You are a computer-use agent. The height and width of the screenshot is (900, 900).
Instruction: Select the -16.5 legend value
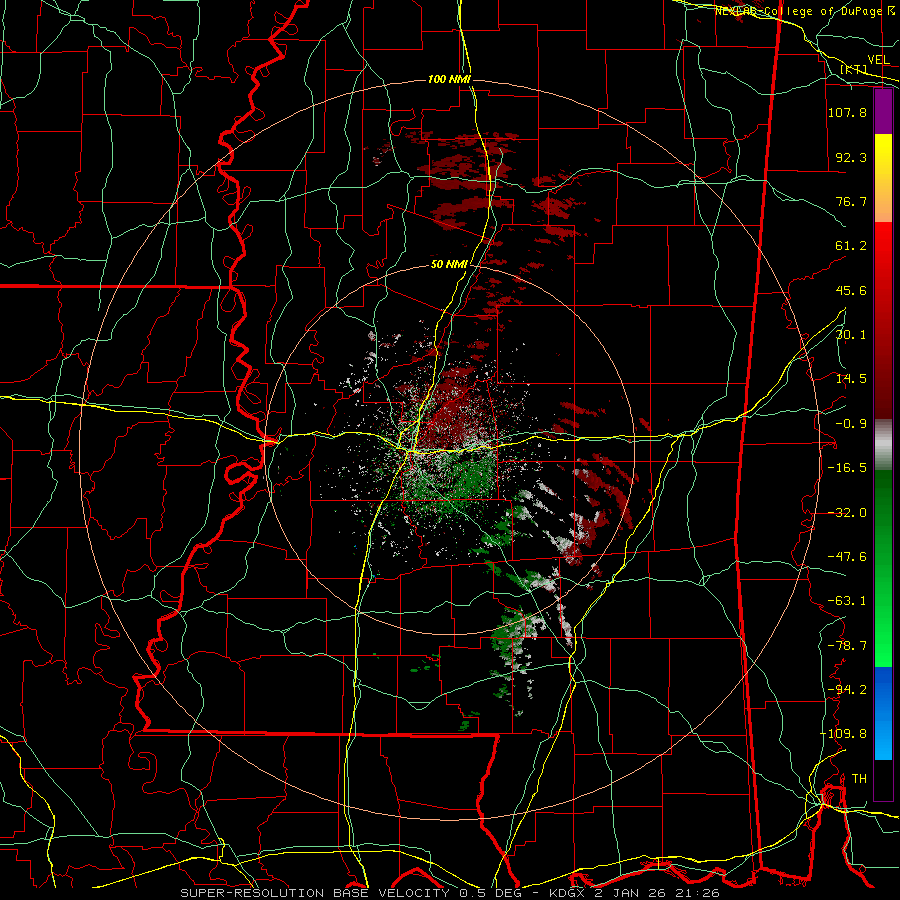847,468
